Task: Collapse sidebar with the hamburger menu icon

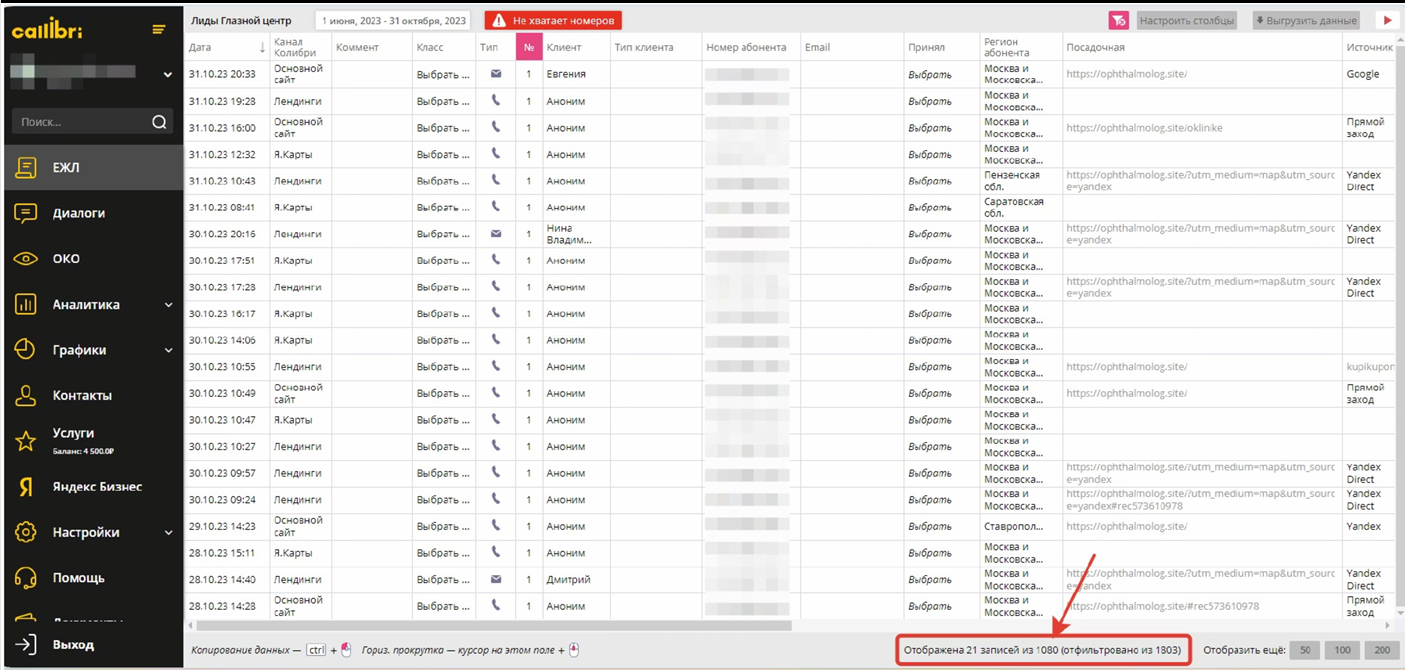Action: pyautogui.click(x=158, y=30)
